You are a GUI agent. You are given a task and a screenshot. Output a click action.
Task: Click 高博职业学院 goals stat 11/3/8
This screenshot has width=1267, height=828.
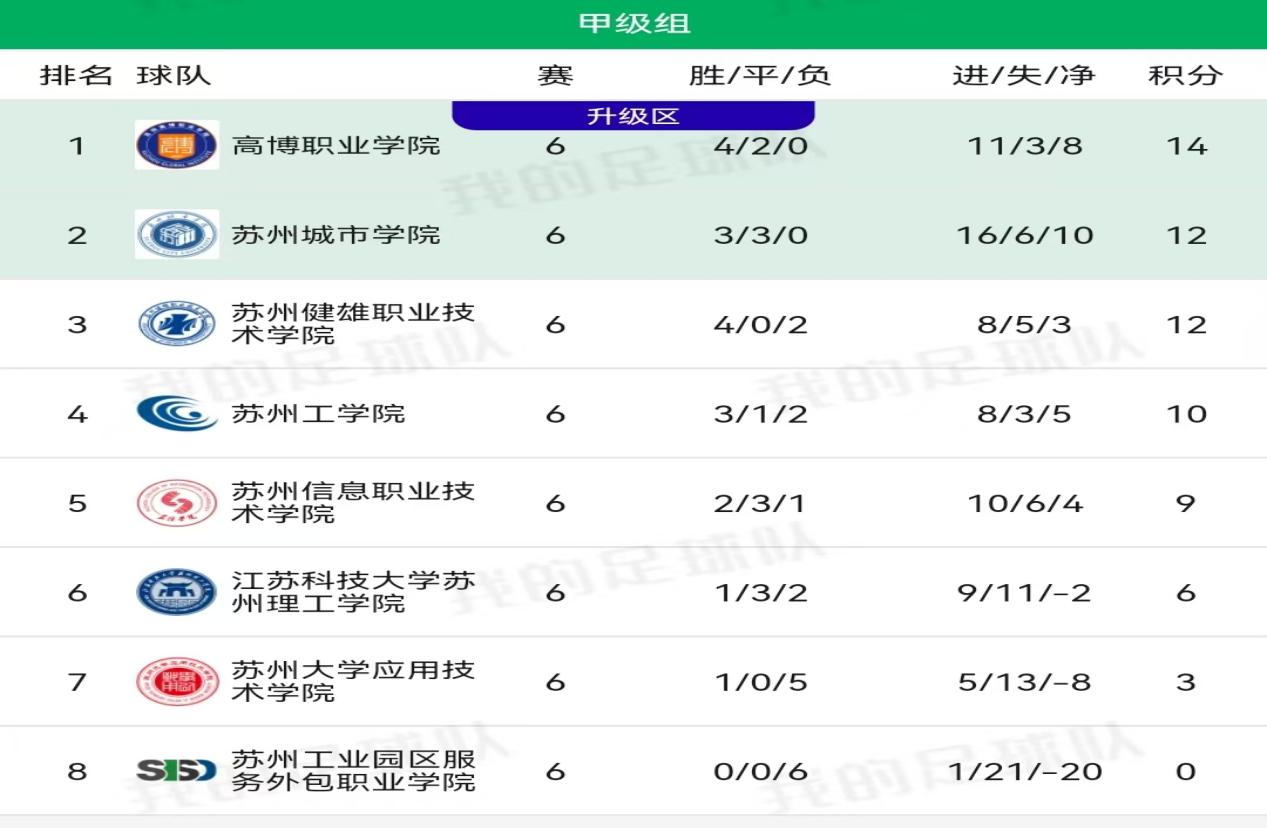tap(1024, 146)
